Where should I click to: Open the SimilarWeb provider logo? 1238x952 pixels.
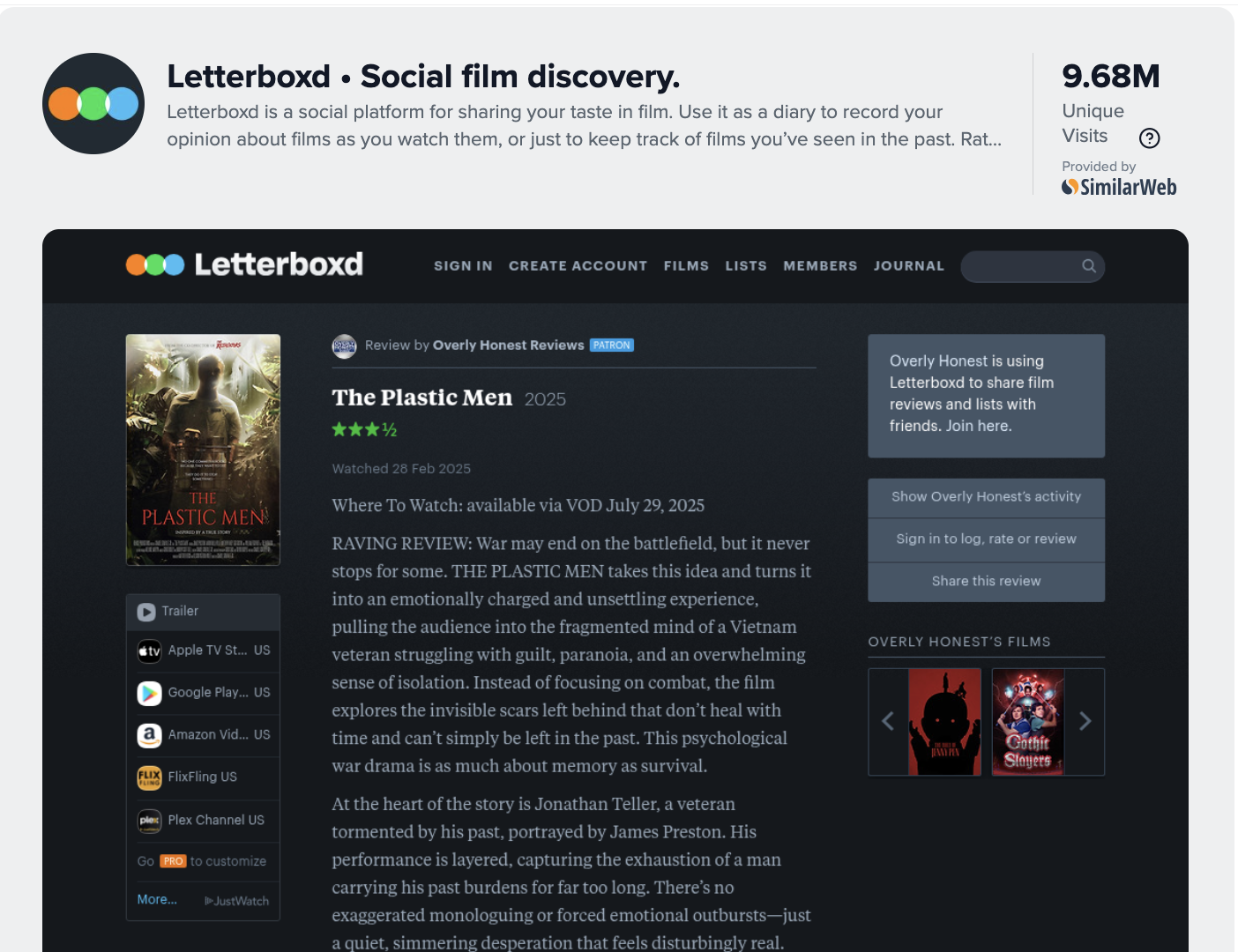tap(1119, 187)
